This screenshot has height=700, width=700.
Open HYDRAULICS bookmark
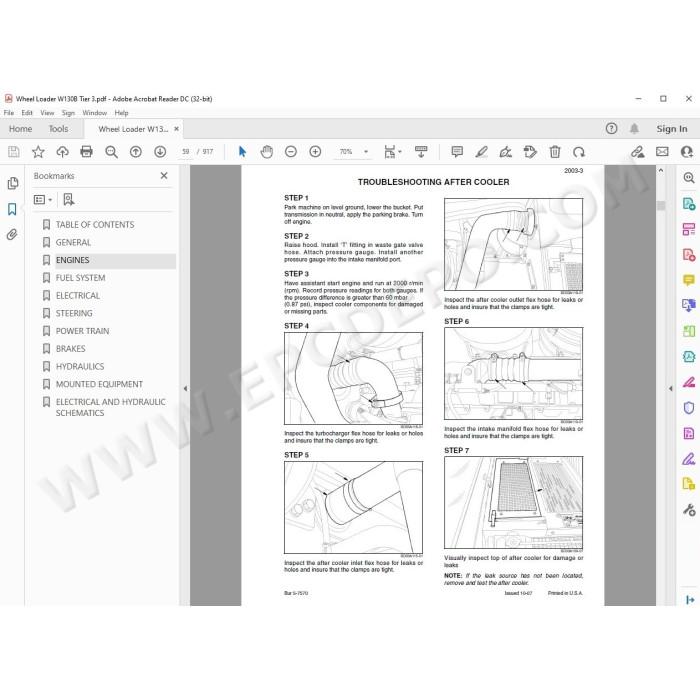click(80, 367)
